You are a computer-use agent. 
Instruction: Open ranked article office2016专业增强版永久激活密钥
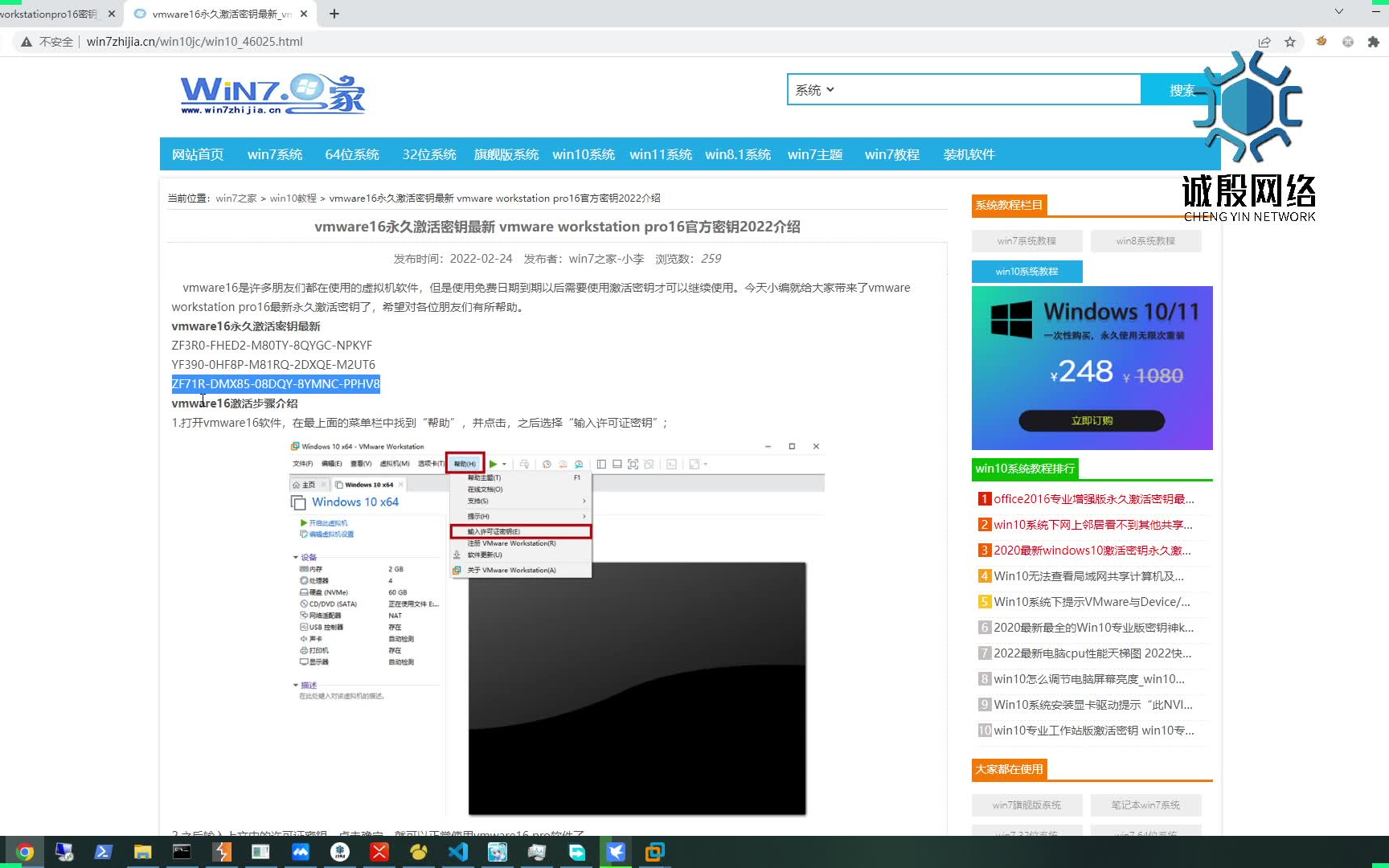tap(1094, 499)
